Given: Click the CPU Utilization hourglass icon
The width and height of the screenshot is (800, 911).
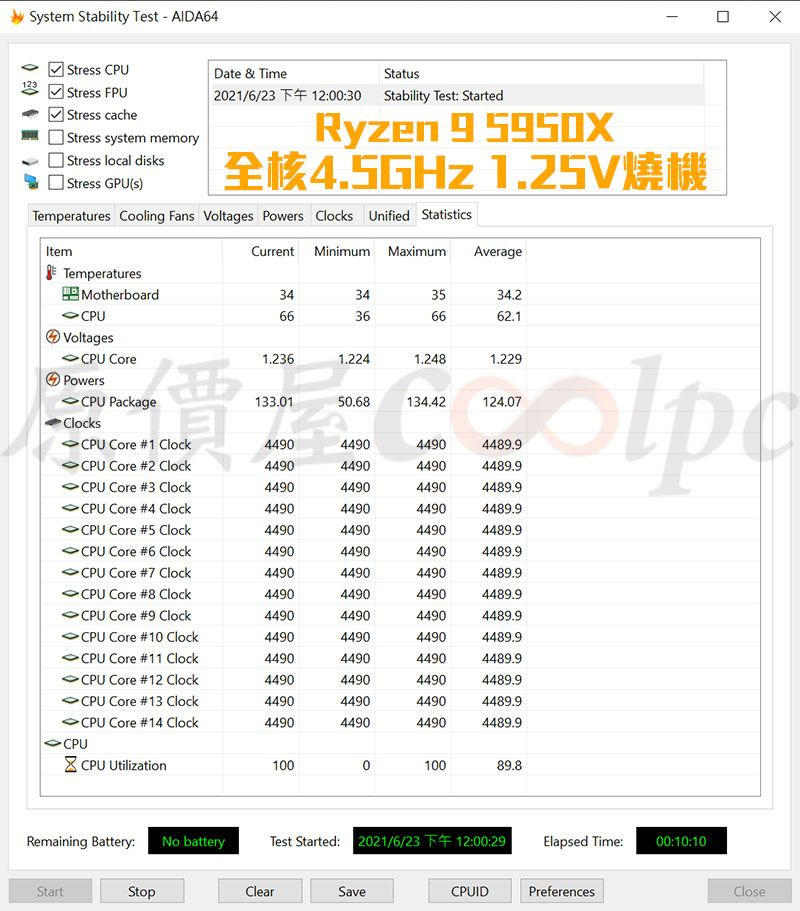Looking at the screenshot, I should click(x=70, y=765).
